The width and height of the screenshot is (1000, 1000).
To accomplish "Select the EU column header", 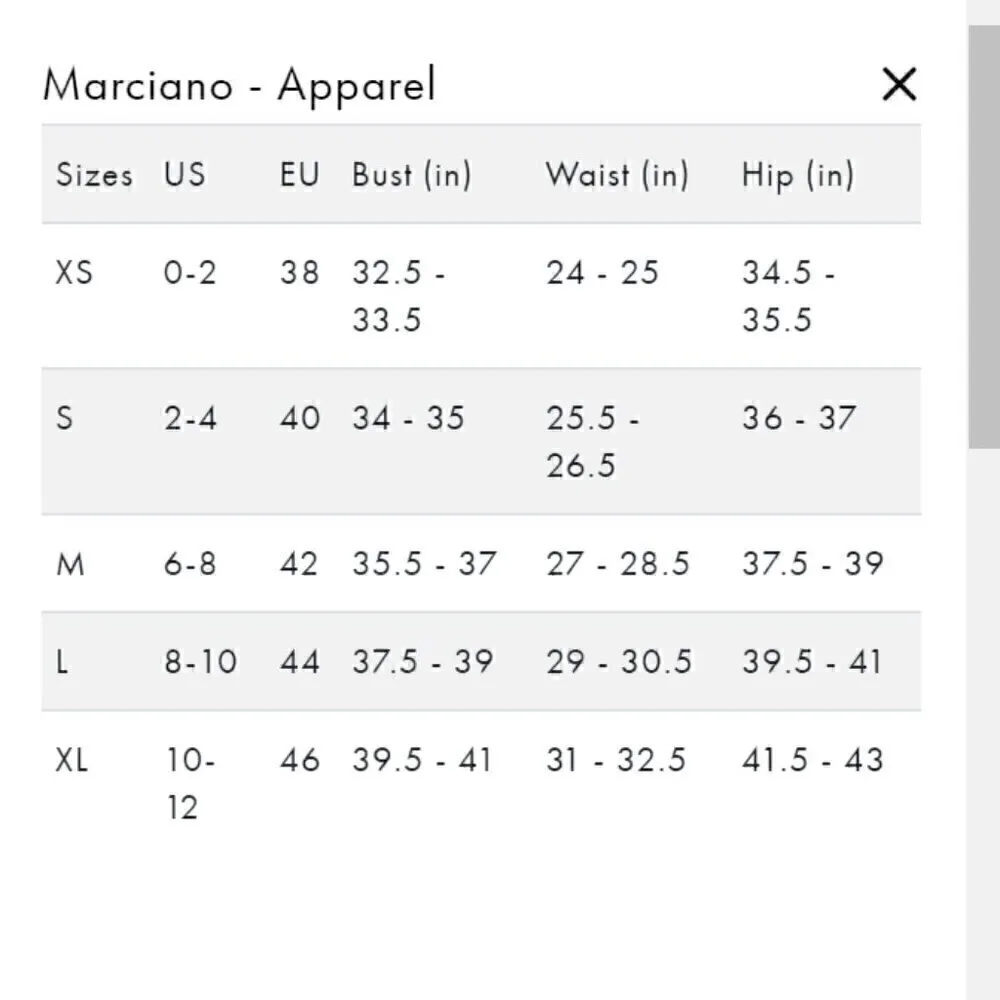I will point(299,175).
